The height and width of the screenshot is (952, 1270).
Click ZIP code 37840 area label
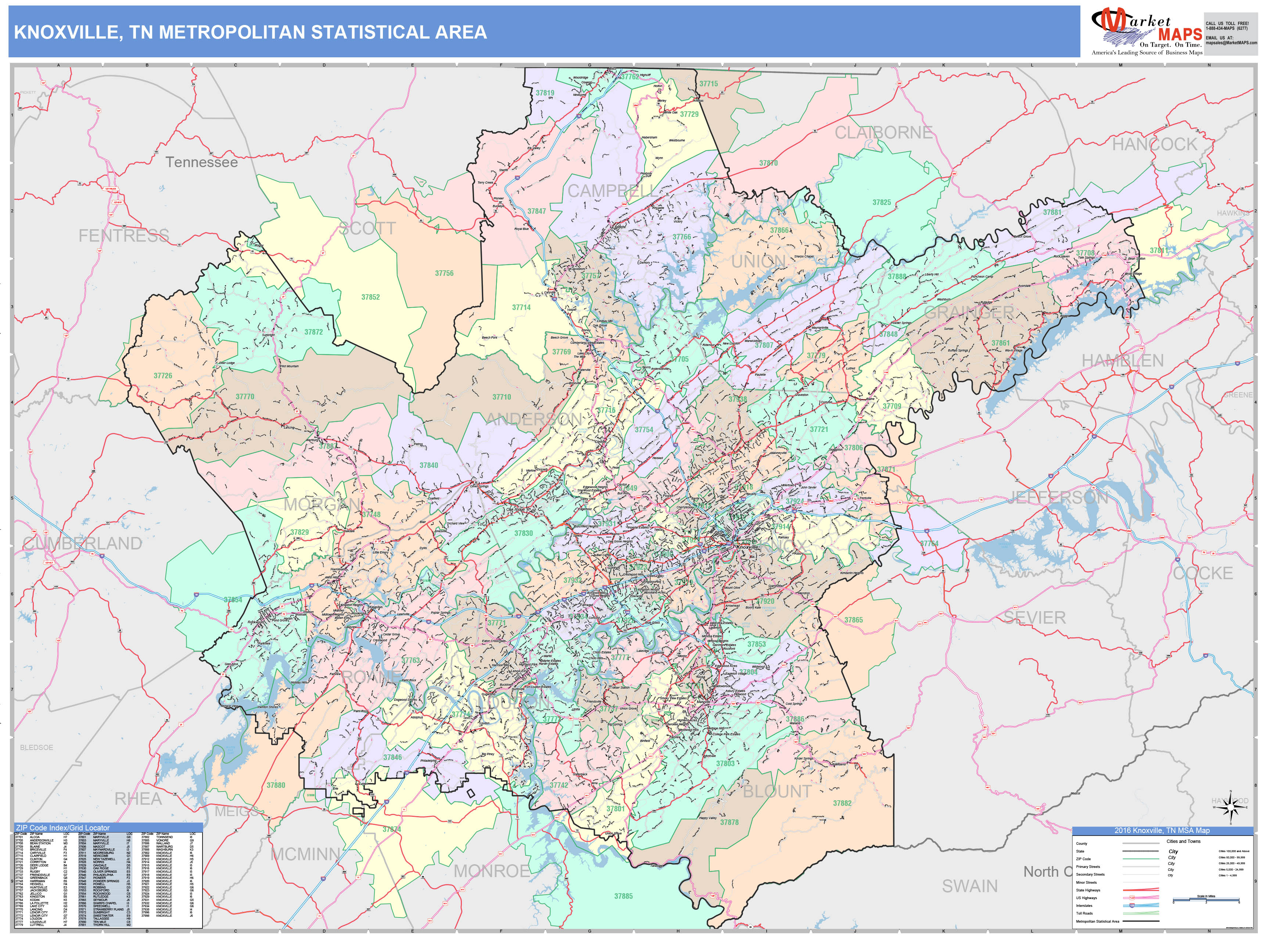click(428, 465)
